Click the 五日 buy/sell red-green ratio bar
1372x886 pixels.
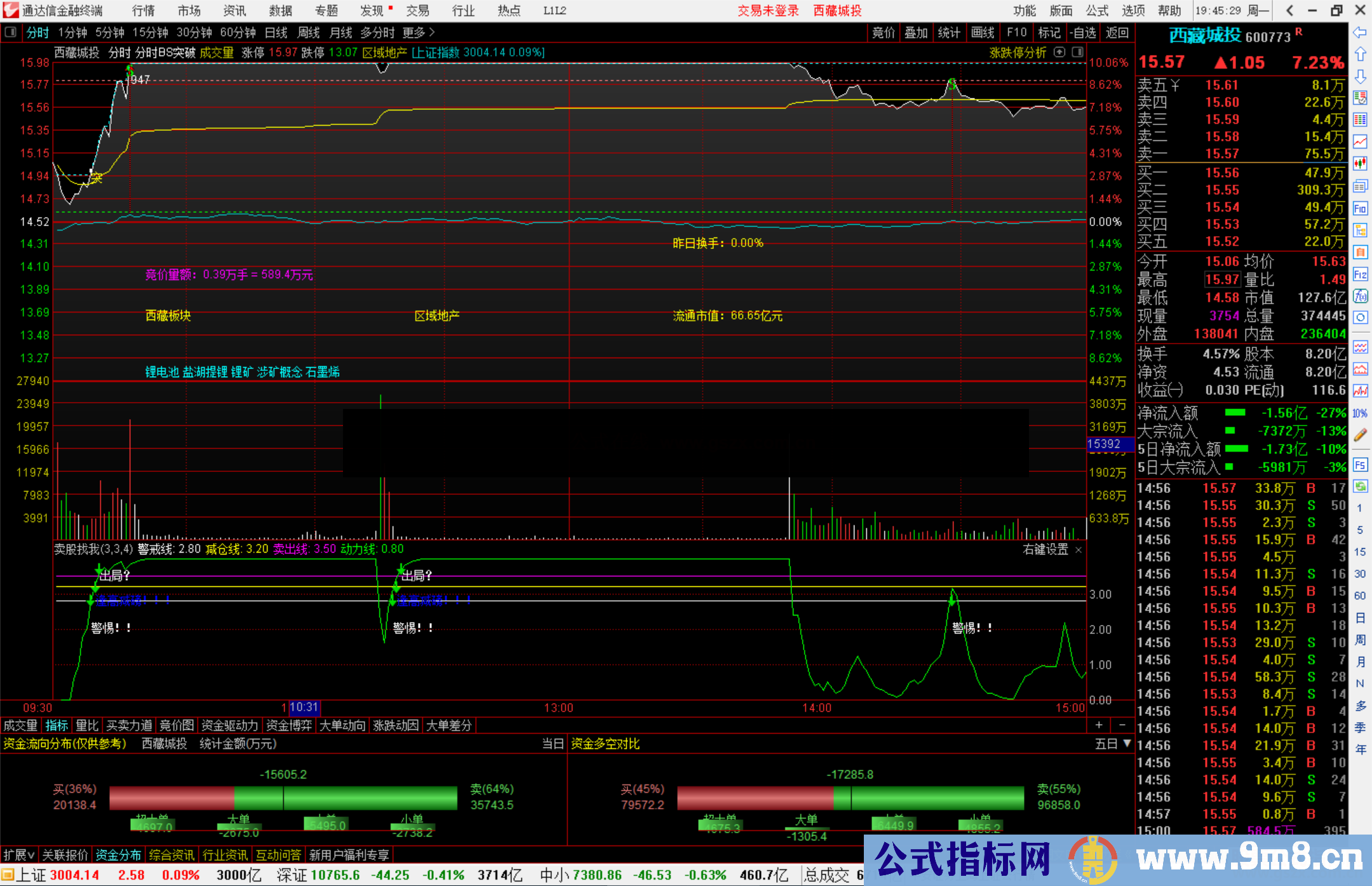851,798
